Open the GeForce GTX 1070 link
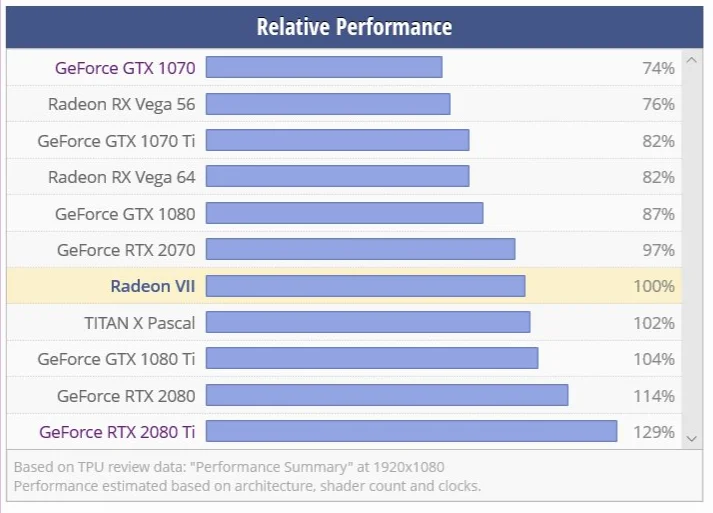This screenshot has height=513, width=713. (x=125, y=68)
